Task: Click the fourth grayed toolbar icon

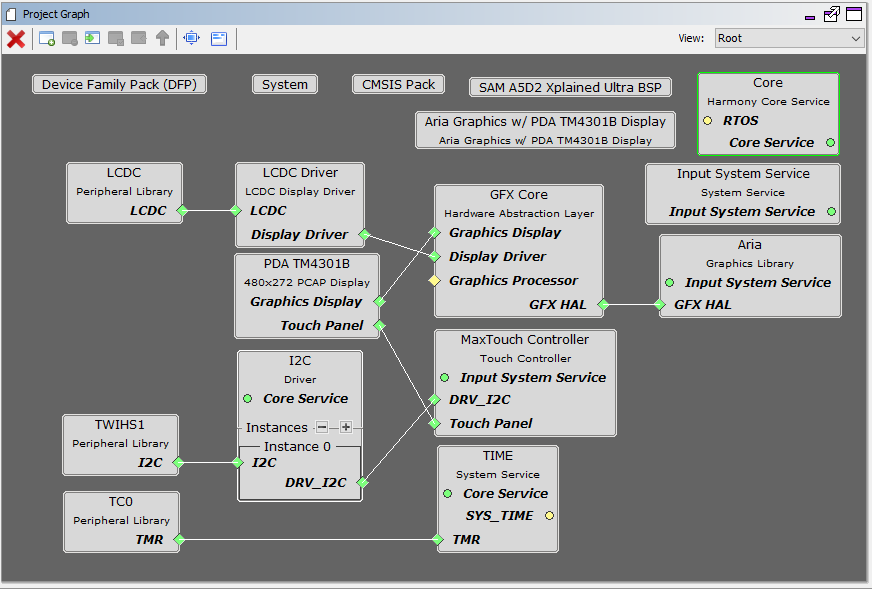Action: tap(116, 38)
